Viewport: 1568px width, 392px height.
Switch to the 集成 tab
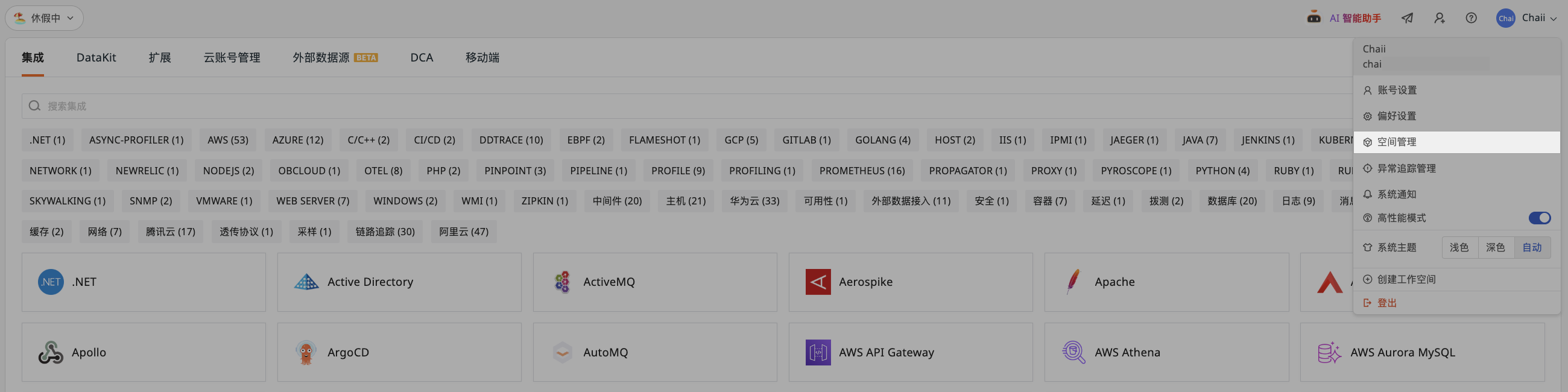(x=33, y=57)
